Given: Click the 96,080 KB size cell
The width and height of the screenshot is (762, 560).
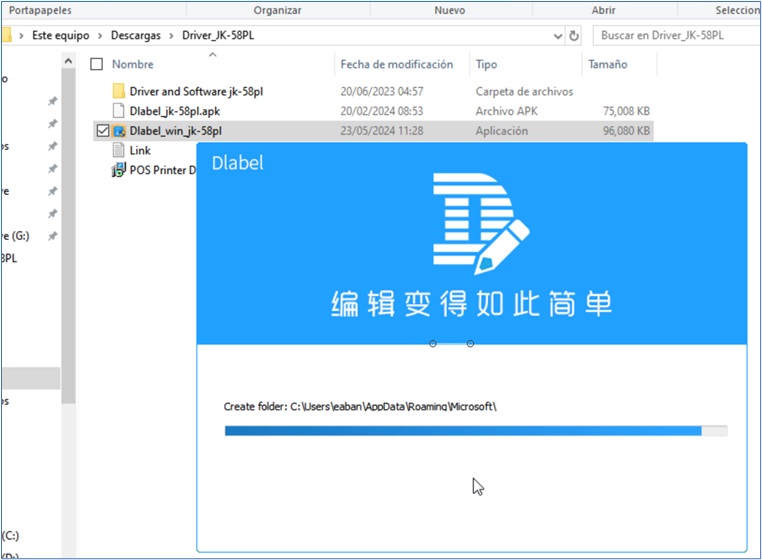Looking at the screenshot, I should [626, 131].
